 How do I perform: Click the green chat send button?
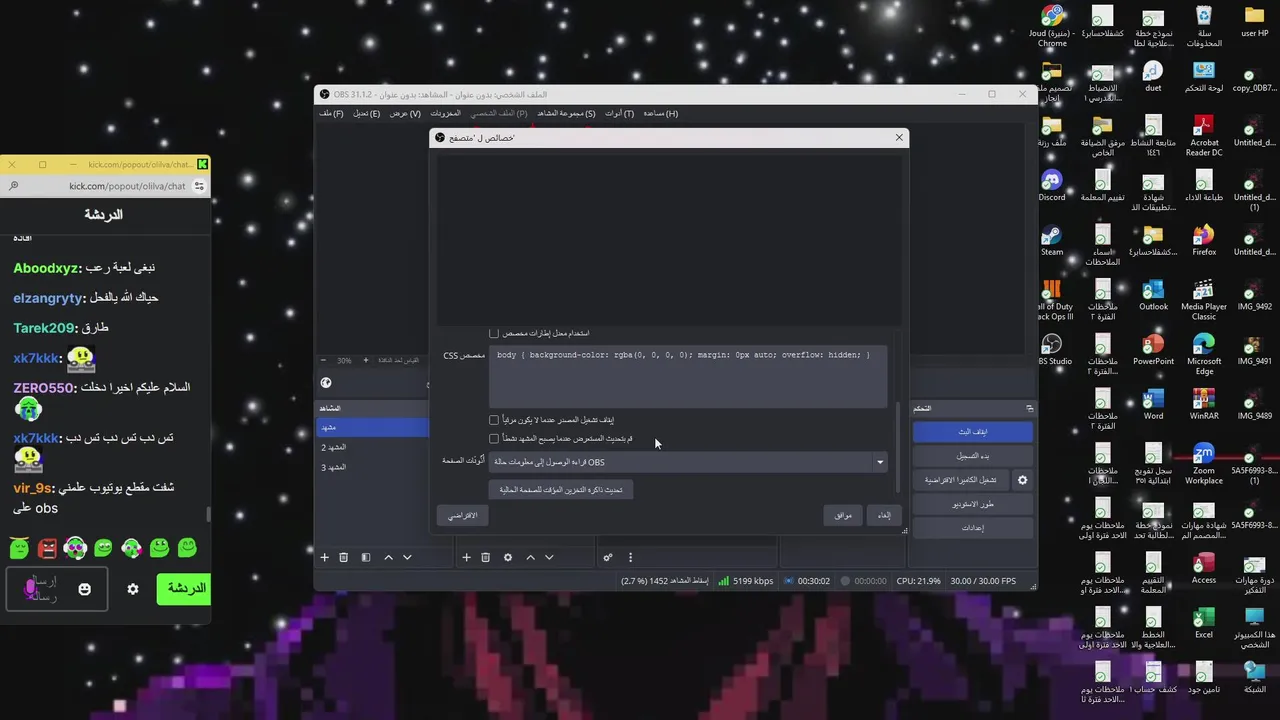point(184,588)
